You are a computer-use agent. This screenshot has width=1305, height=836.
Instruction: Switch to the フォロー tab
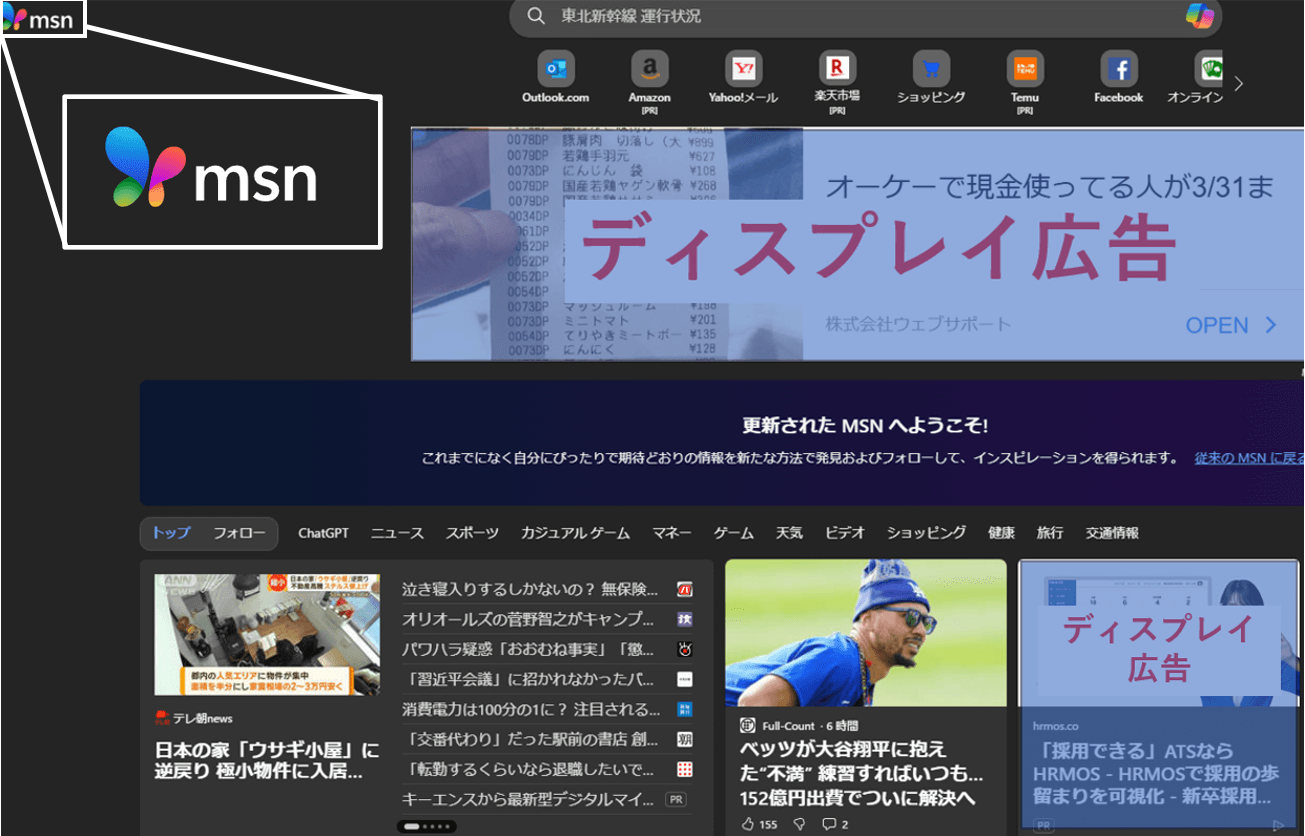(x=240, y=533)
